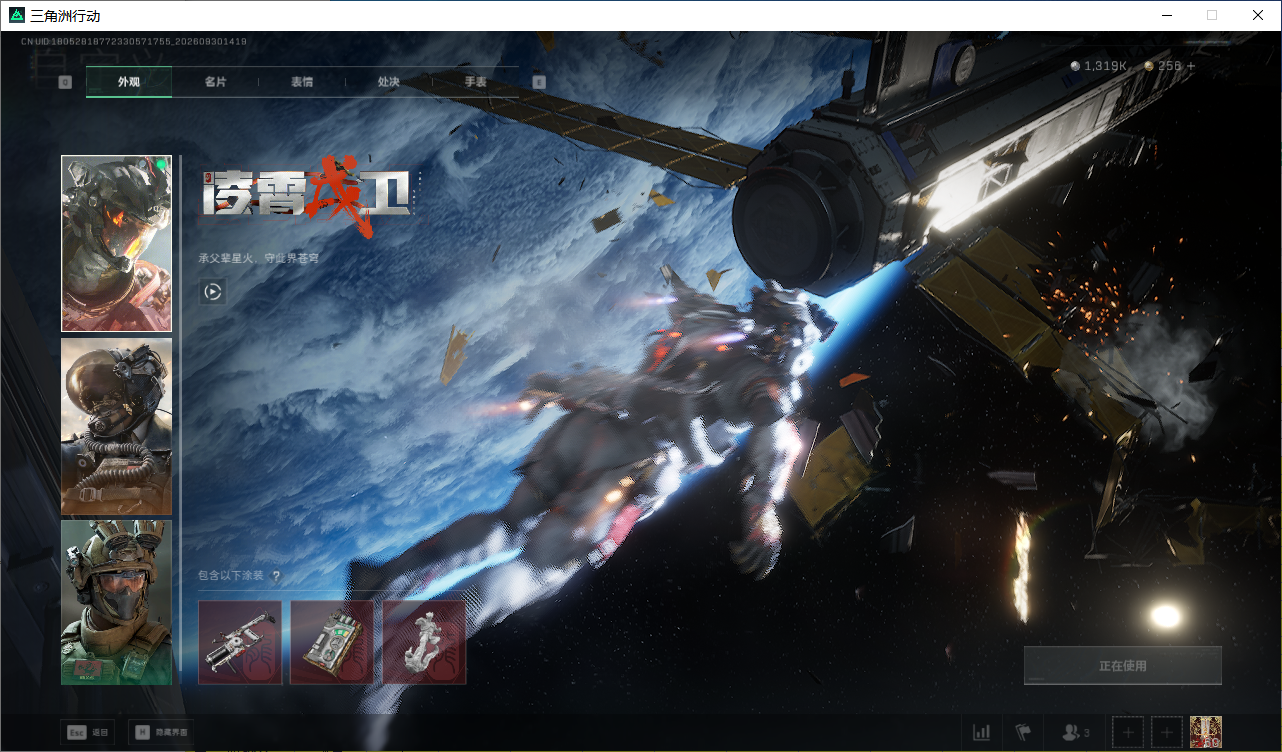Open the friends list icon showing 3
1282x752 pixels.
point(1076,733)
